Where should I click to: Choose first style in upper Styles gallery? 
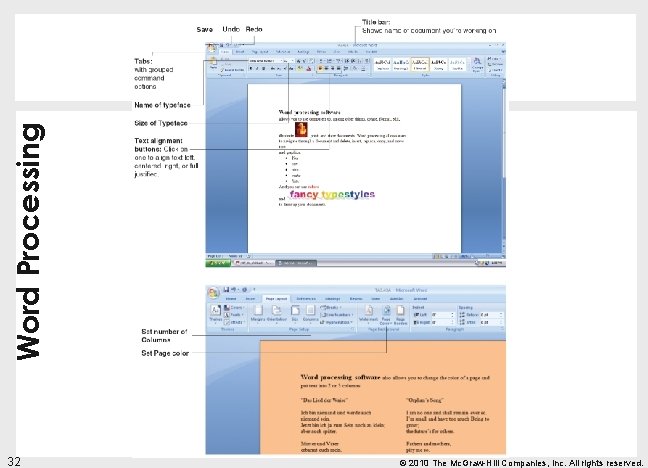pos(382,64)
